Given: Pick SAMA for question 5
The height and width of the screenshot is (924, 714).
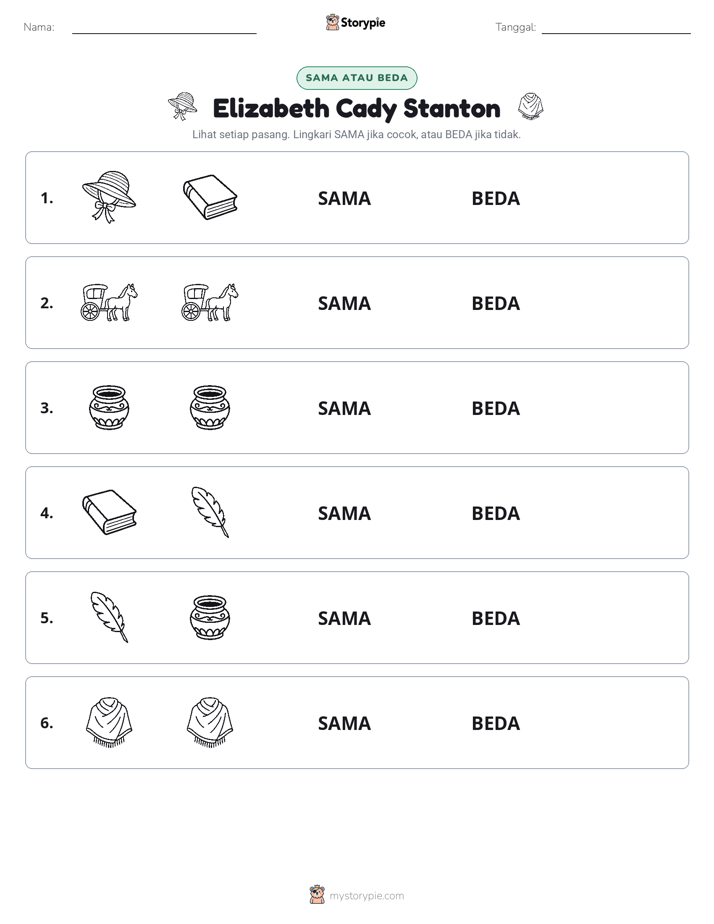Looking at the screenshot, I should tap(344, 618).
